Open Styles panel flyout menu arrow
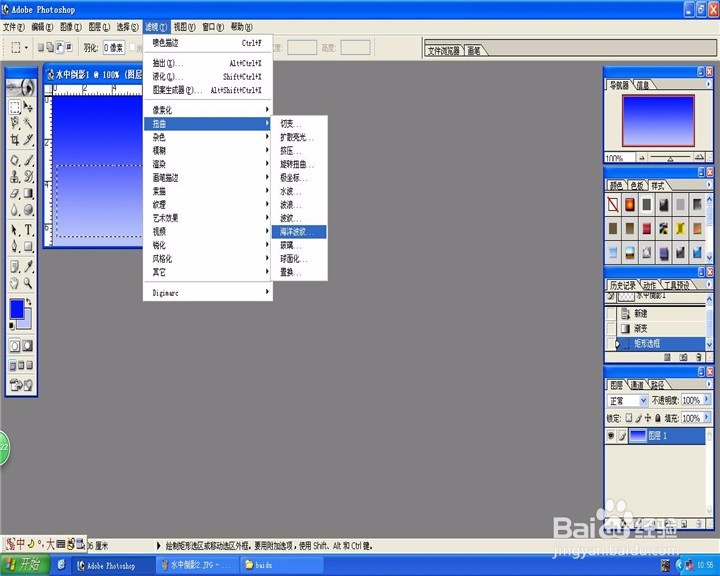The height and width of the screenshot is (576, 720). click(709, 185)
